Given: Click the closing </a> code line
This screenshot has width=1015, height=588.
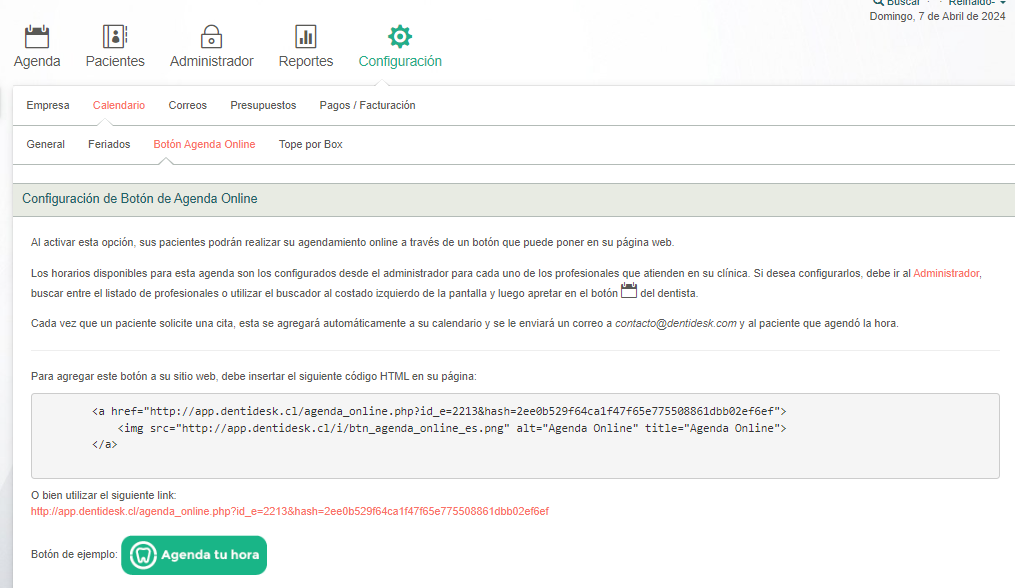Looking at the screenshot, I should point(104,444).
